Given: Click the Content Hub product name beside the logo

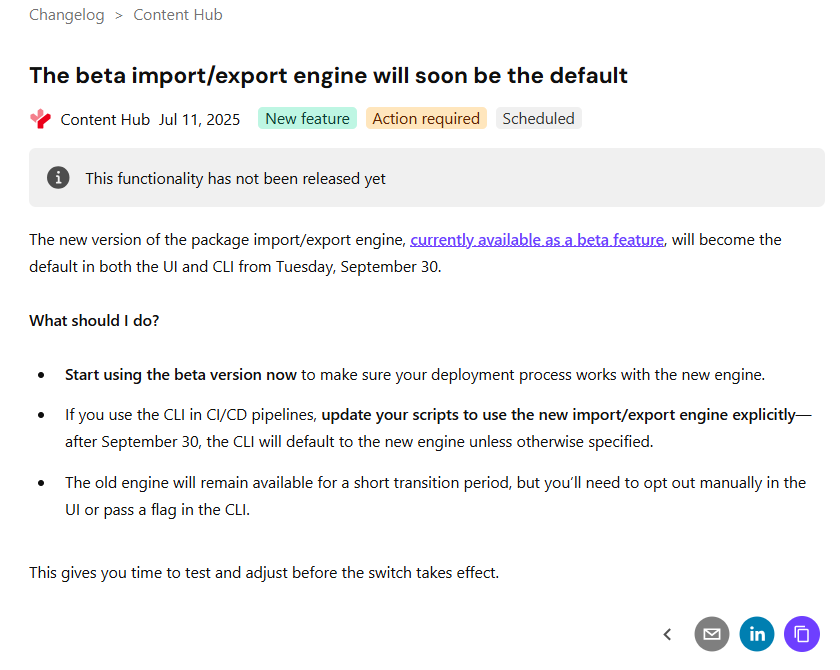Looking at the screenshot, I should pyautogui.click(x=105, y=119).
